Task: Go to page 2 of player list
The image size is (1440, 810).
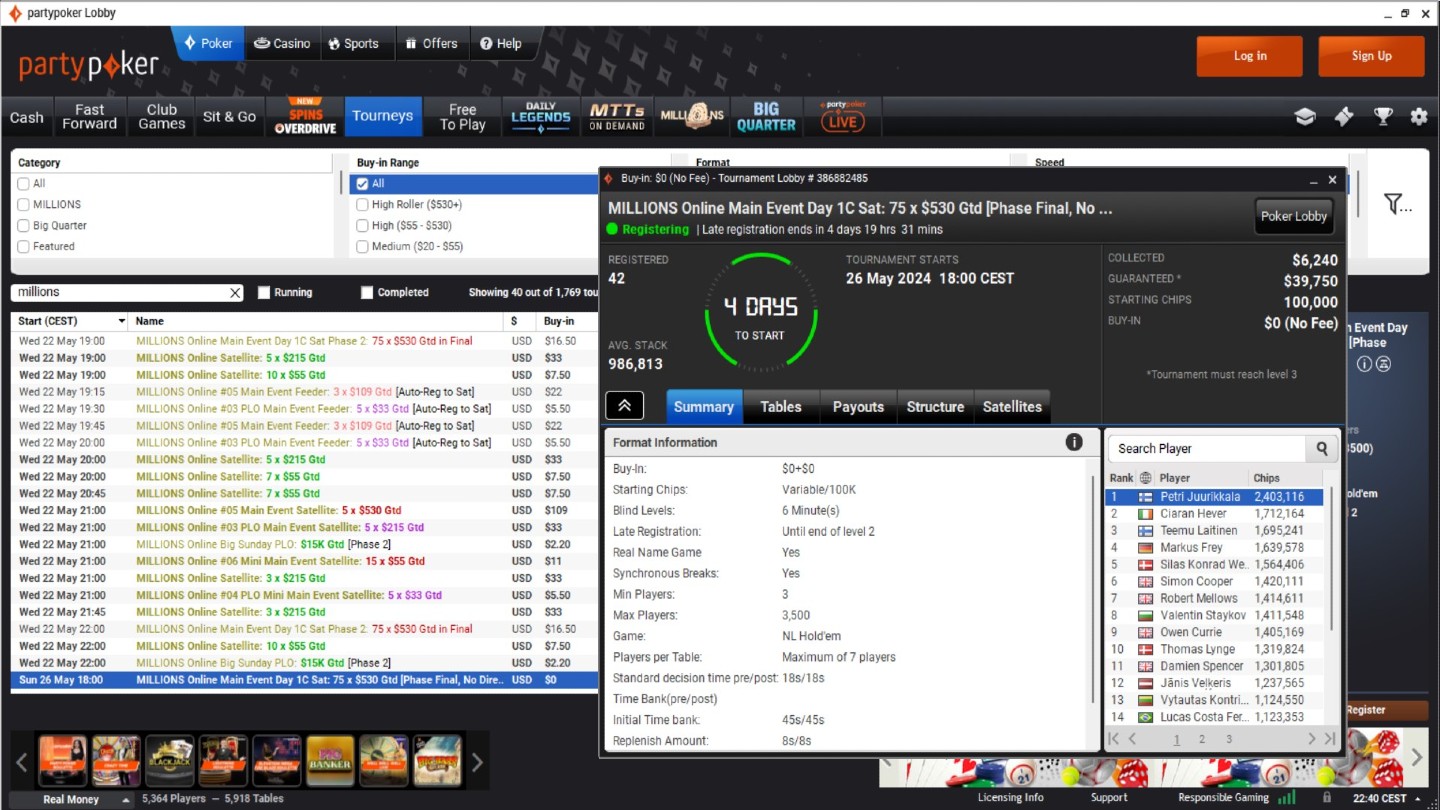Action: click(x=1202, y=739)
